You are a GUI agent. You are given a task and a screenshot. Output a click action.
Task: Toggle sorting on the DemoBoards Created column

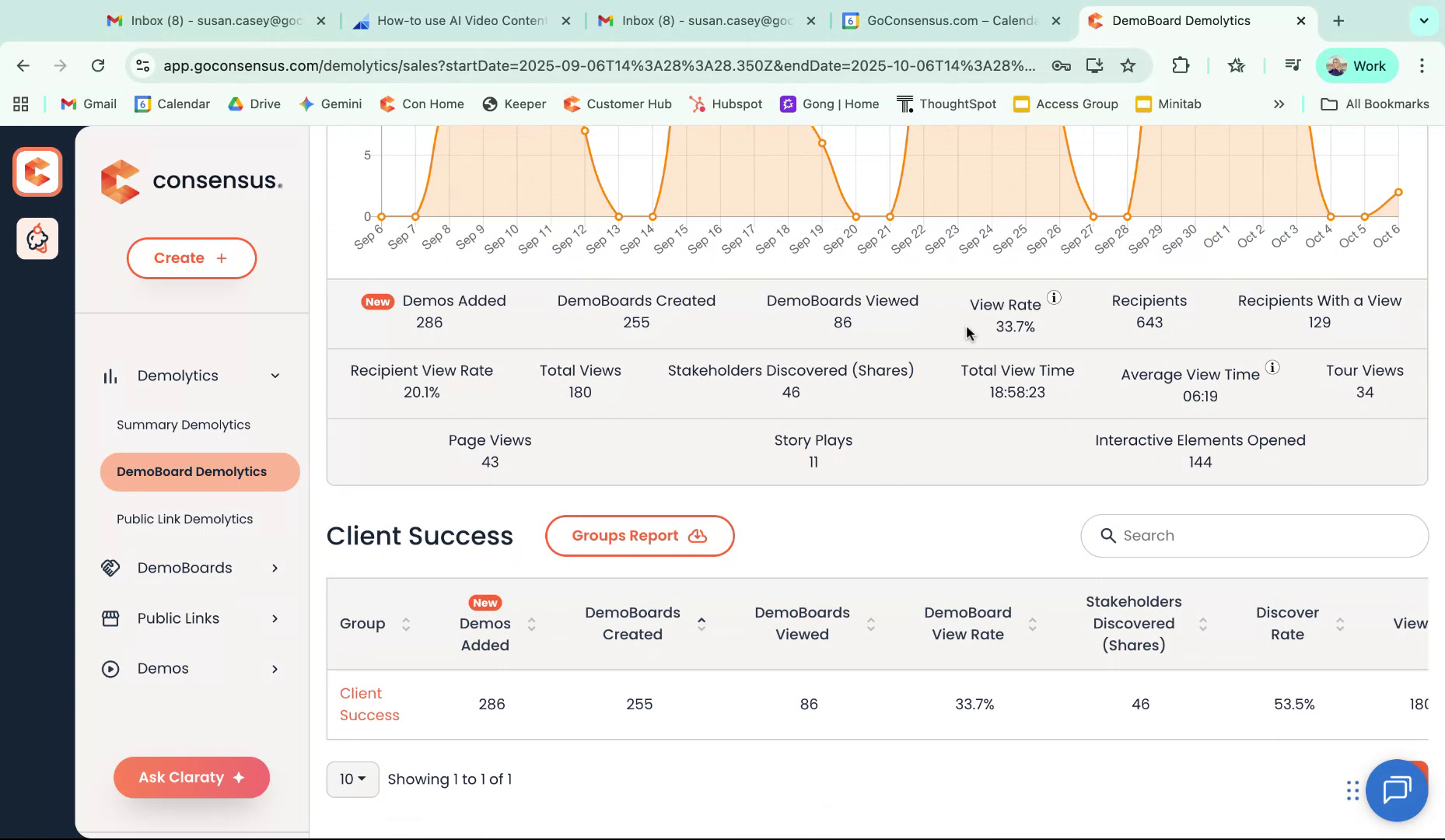pos(700,624)
